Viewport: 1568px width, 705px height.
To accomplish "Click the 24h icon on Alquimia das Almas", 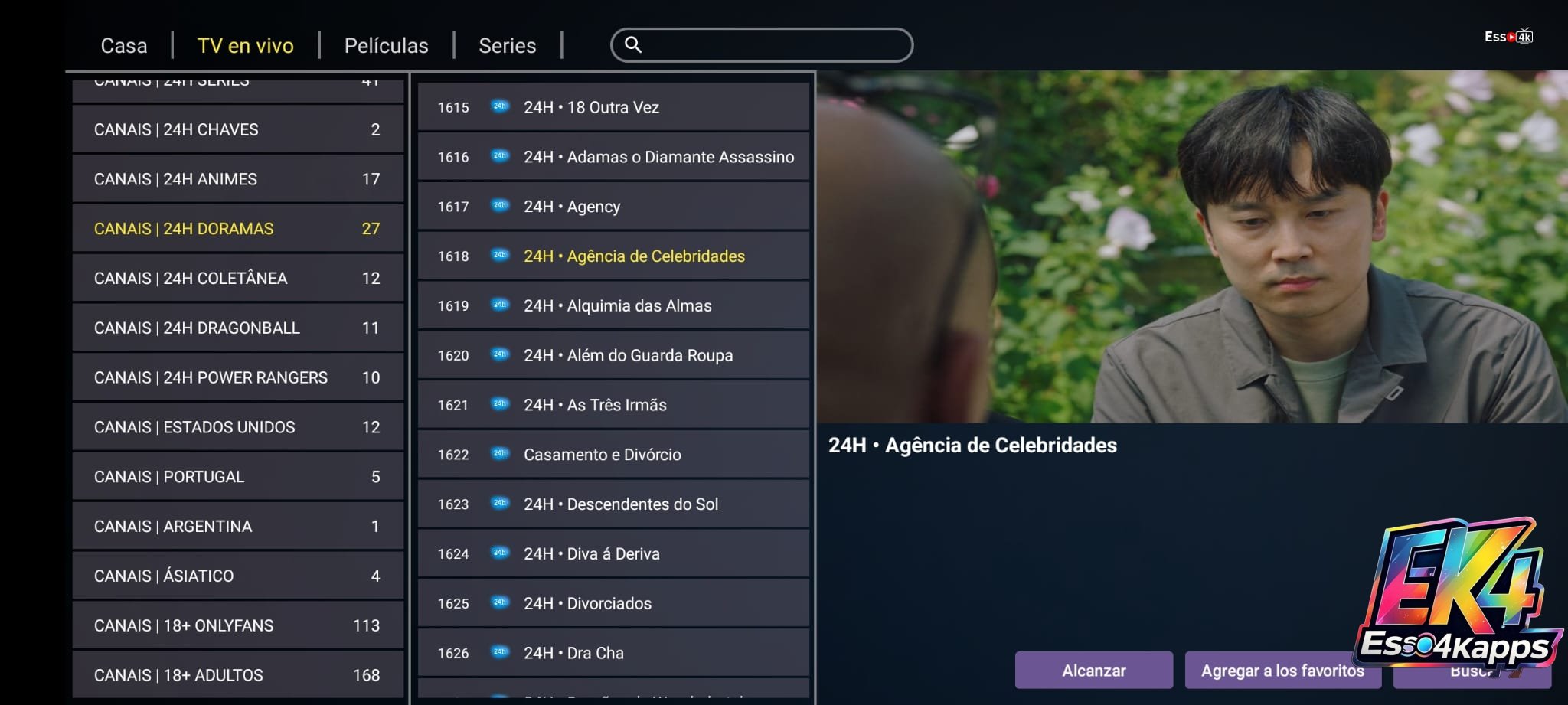I will 500,305.
